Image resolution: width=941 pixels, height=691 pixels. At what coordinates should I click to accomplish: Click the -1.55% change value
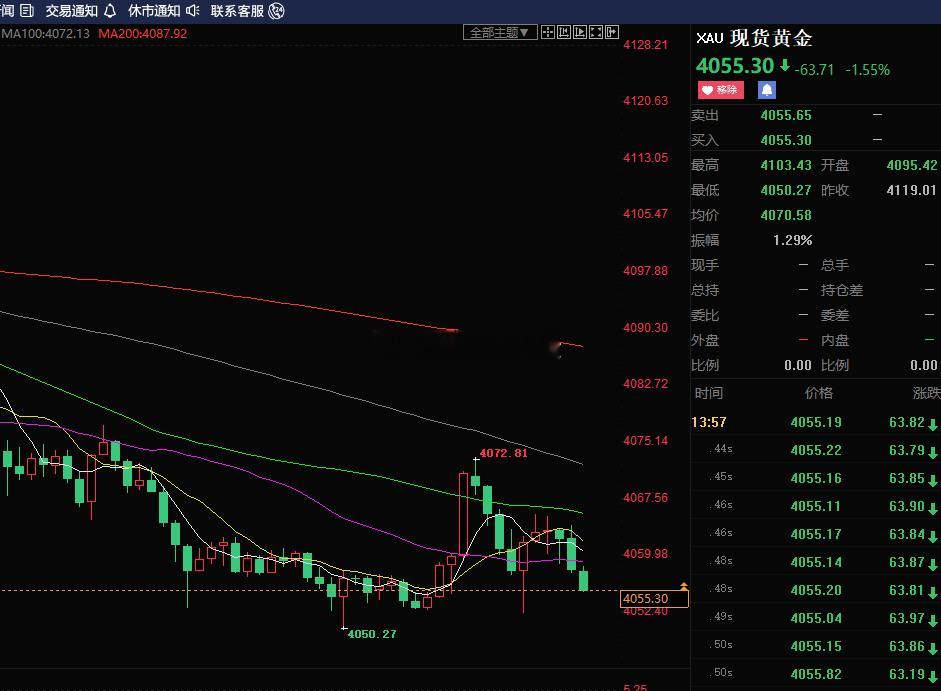(867, 70)
